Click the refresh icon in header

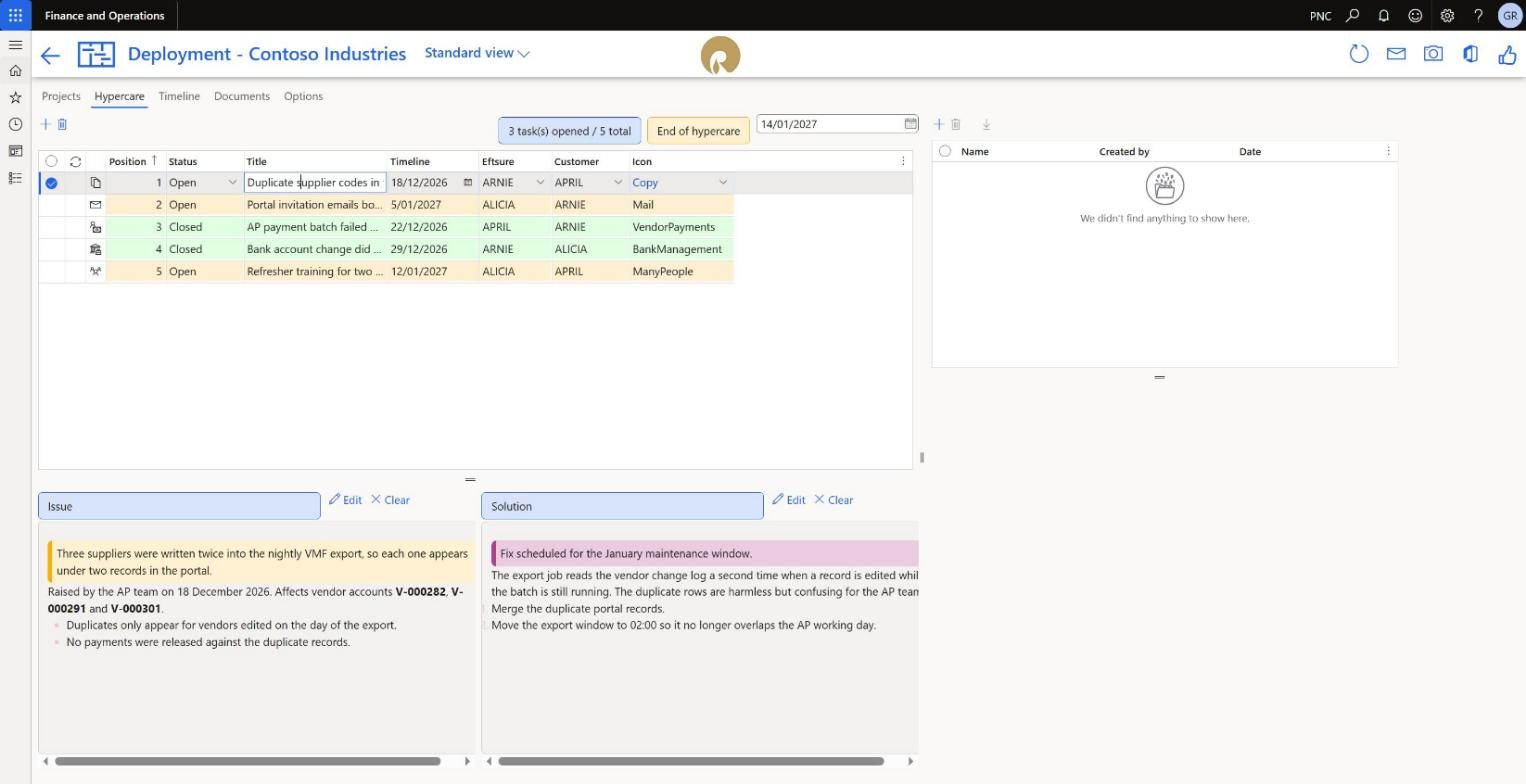pos(1358,54)
